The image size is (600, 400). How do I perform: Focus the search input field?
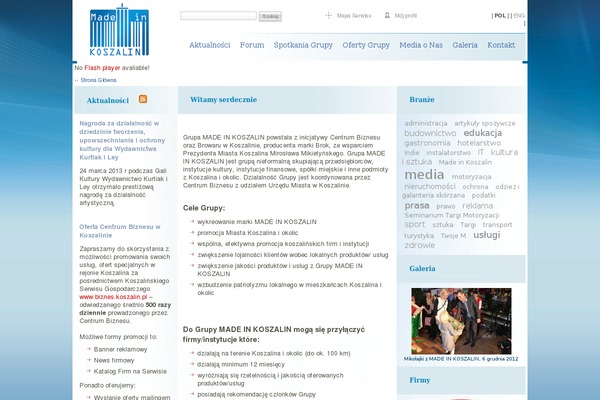click(x=218, y=16)
